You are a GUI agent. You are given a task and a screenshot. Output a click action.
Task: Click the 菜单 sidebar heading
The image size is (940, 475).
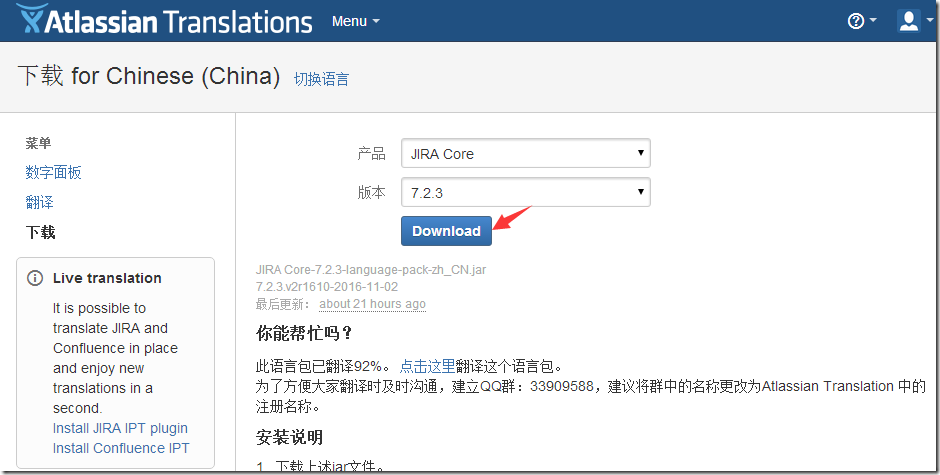[x=38, y=143]
